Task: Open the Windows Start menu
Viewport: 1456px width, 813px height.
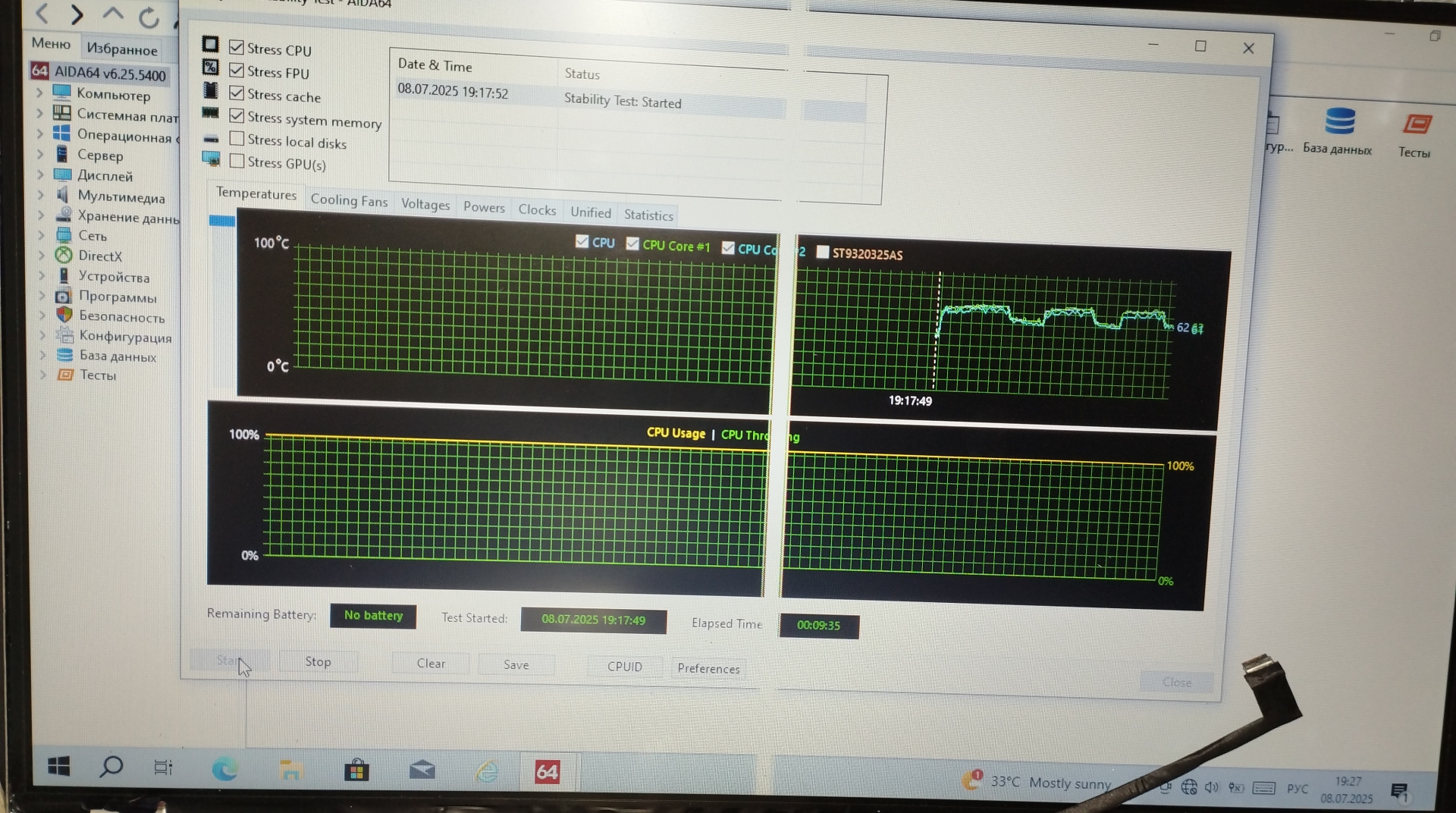Action: pyautogui.click(x=59, y=767)
